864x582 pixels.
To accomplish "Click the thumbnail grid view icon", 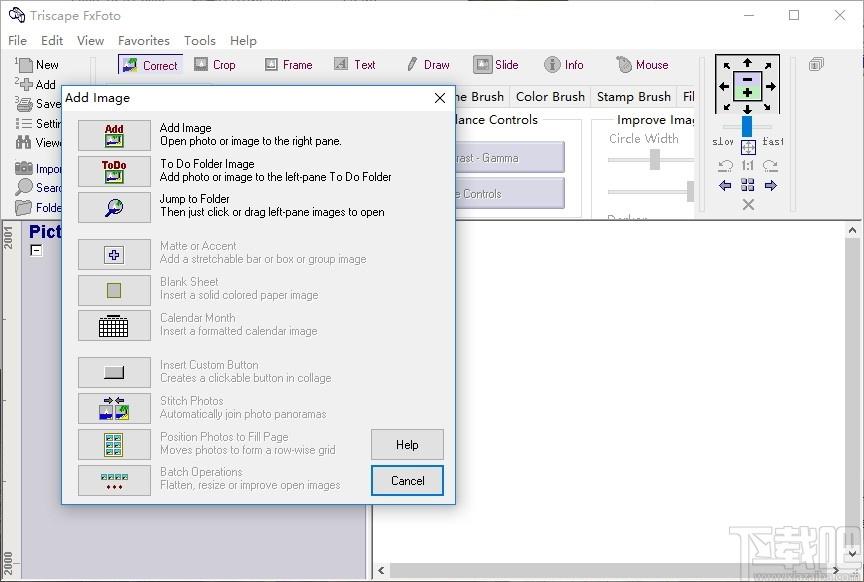I will [x=748, y=185].
